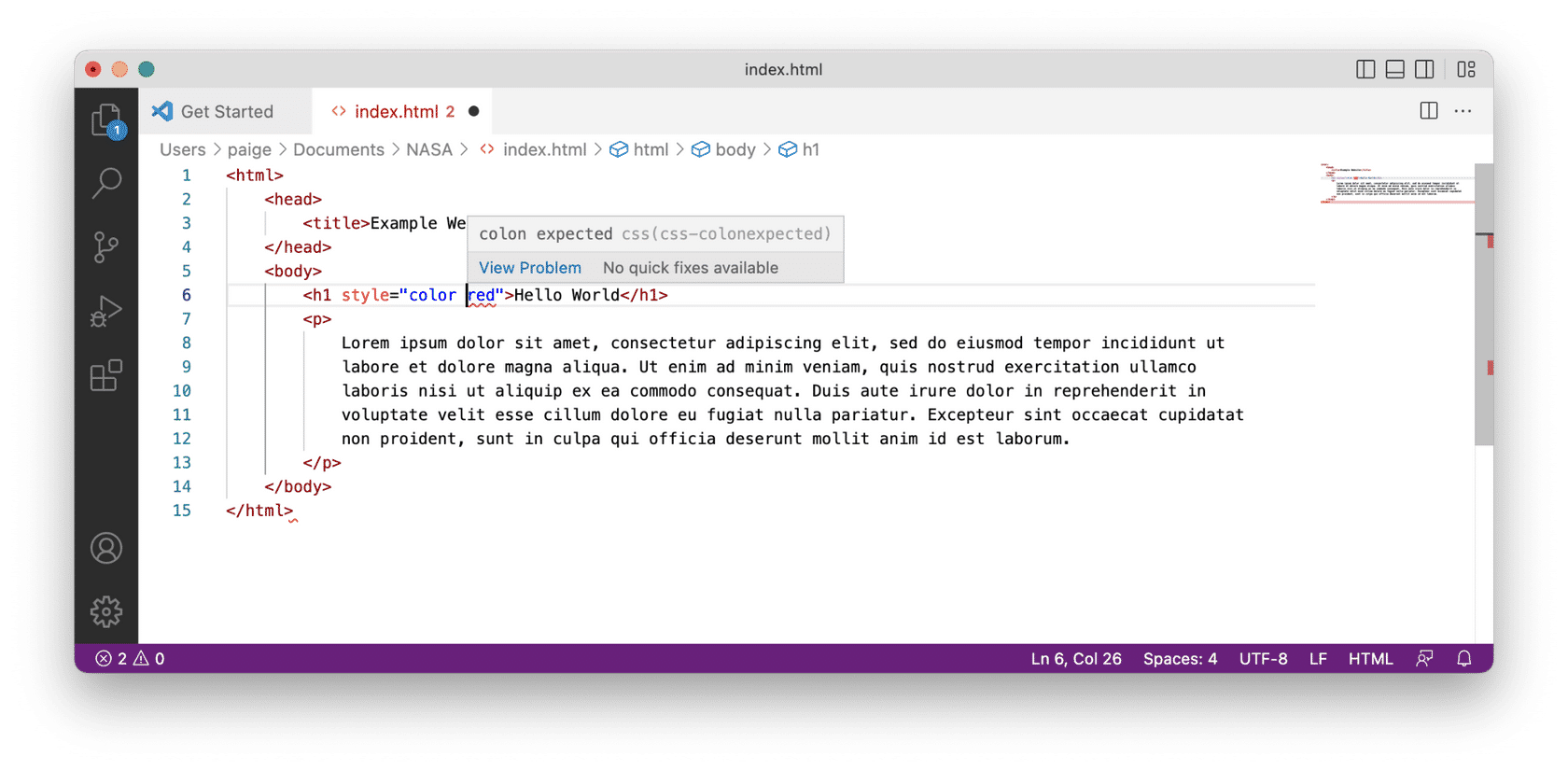This screenshot has width=1568, height=771.
Task: Click the </body> closing tag
Action: click(298, 486)
